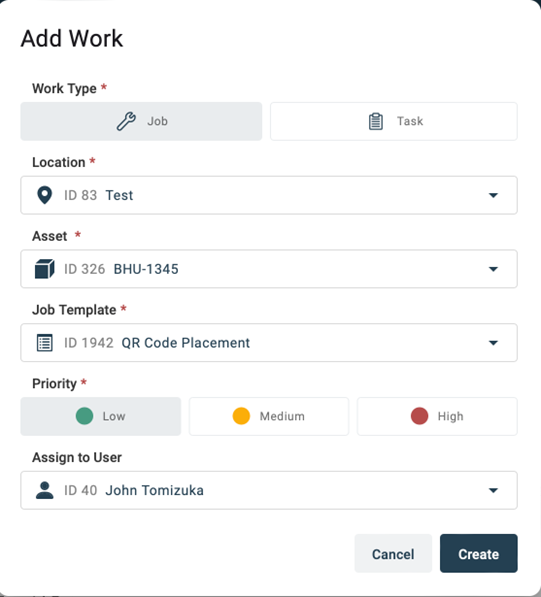Set priority to High
This screenshot has width=541, height=597.
coord(437,417)
